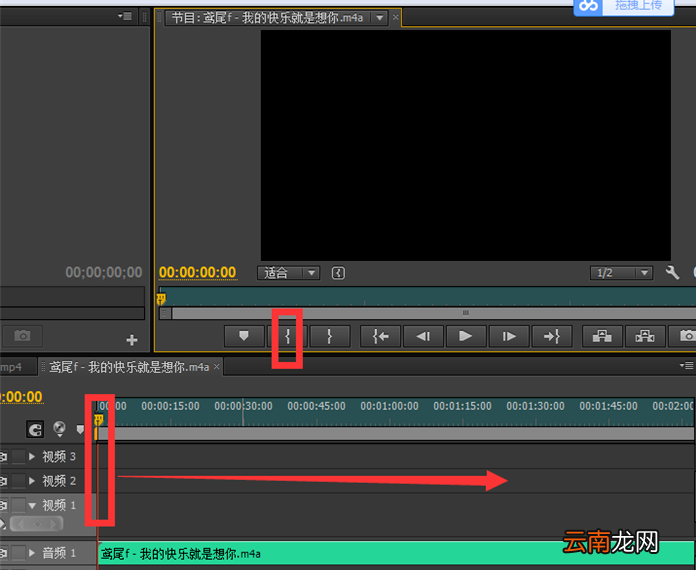Click the left handle of program zoom bar
Screen dimensions: 696x570
[165, 313]
